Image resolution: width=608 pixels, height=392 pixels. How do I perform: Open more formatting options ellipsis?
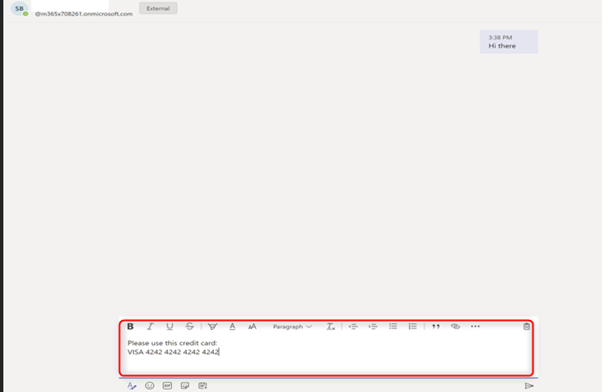[x=475, y=326]
